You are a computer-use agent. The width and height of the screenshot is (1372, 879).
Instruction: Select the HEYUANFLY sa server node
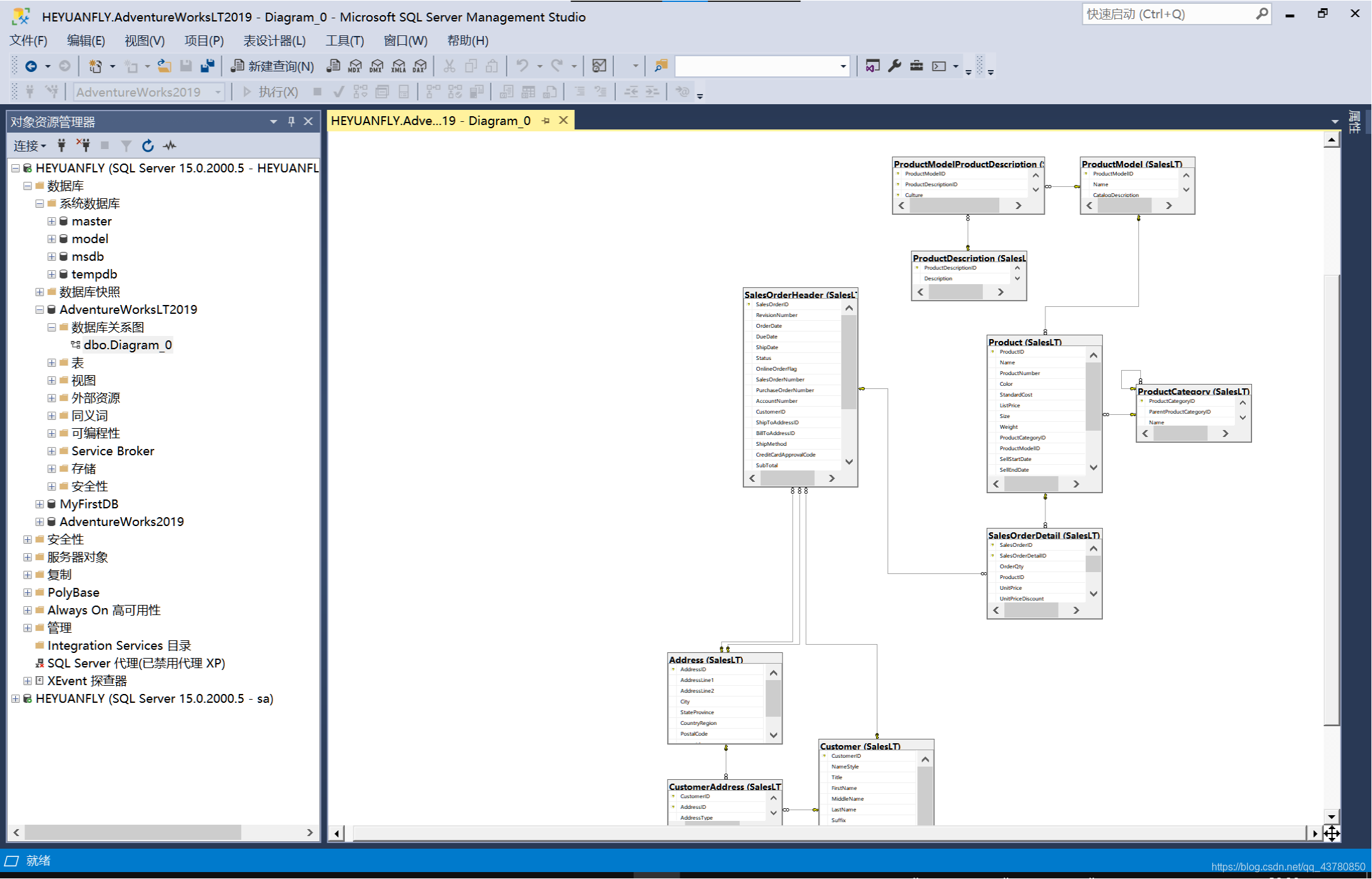154,698
